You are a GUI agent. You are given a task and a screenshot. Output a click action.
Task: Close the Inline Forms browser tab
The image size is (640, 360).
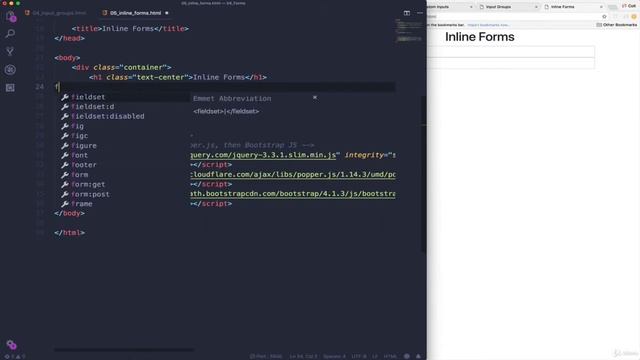(601, 7)
